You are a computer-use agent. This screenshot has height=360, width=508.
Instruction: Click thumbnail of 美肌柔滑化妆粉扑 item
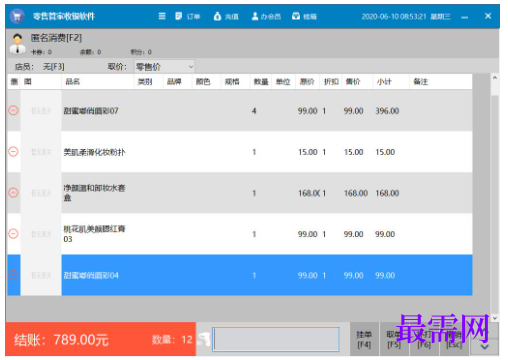click(x=41, y=152)
